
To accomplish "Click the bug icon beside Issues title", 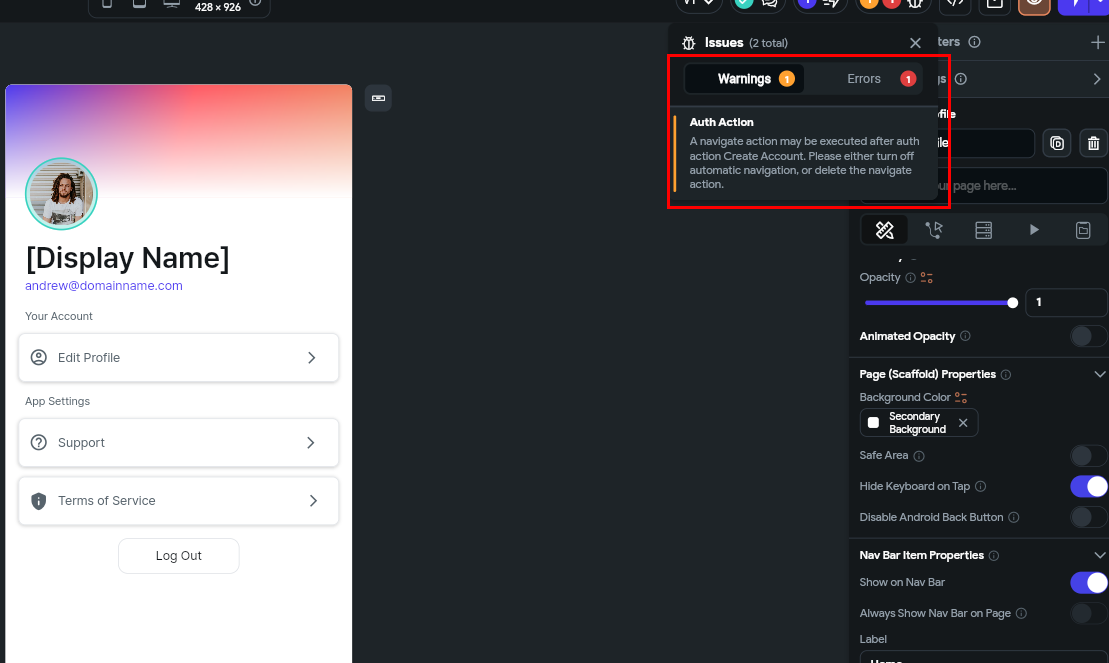I will (689, 43).
